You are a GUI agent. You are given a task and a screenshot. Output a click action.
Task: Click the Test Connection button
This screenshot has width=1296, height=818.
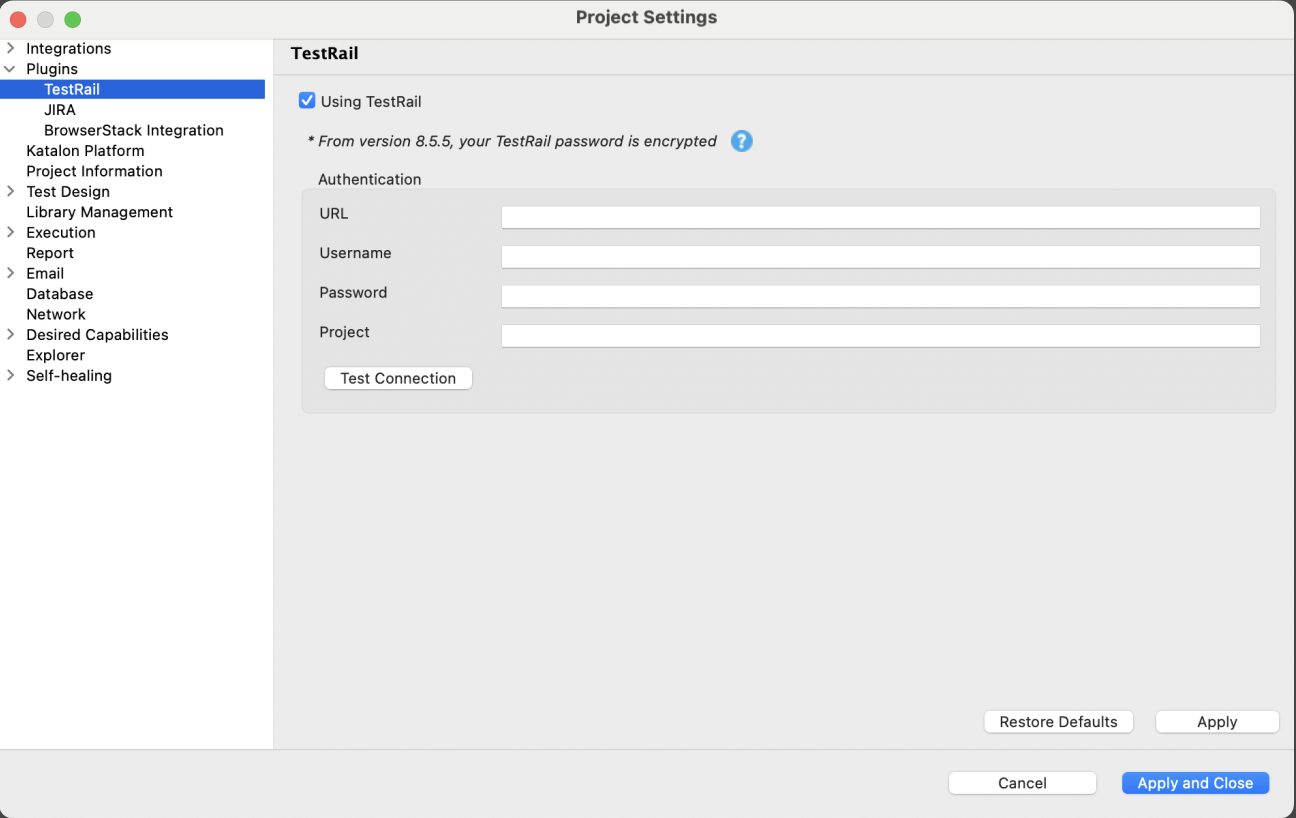click(x=398, y=378)
